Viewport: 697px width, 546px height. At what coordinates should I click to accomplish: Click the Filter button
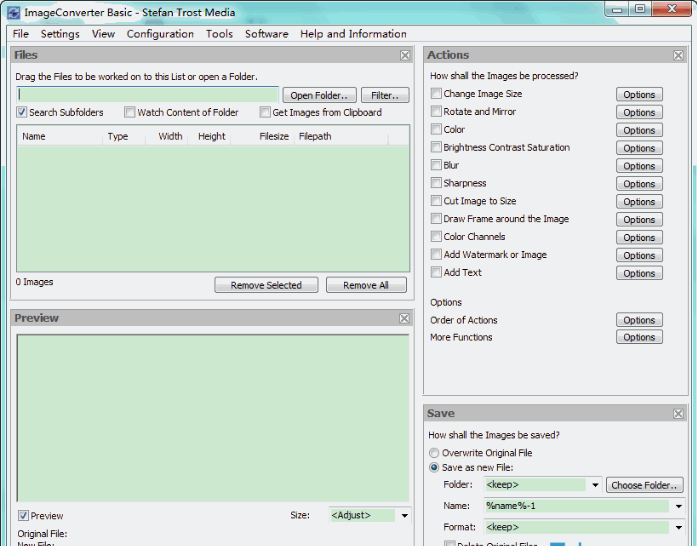[385, 95]
